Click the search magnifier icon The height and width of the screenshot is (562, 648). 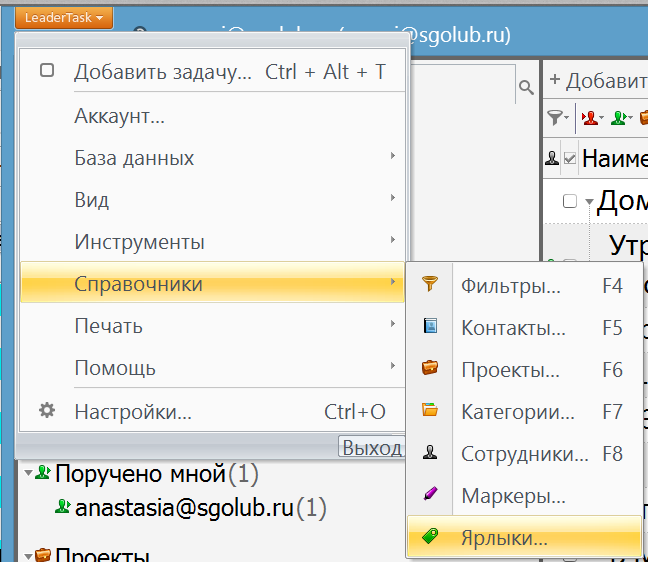click(x=526, y=89)
